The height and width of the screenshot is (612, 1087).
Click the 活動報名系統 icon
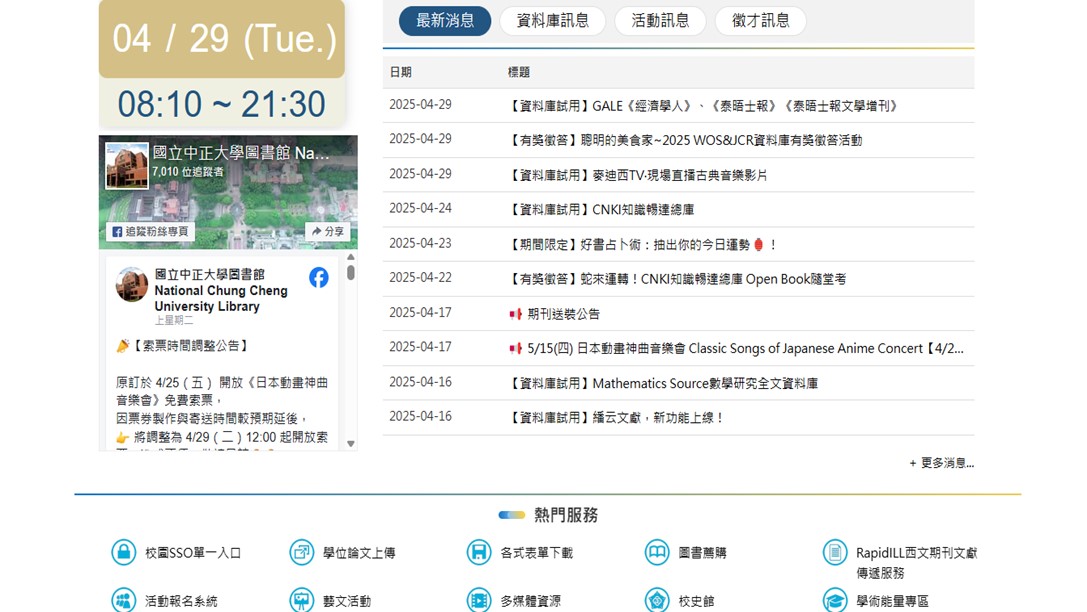click(124, 600)
